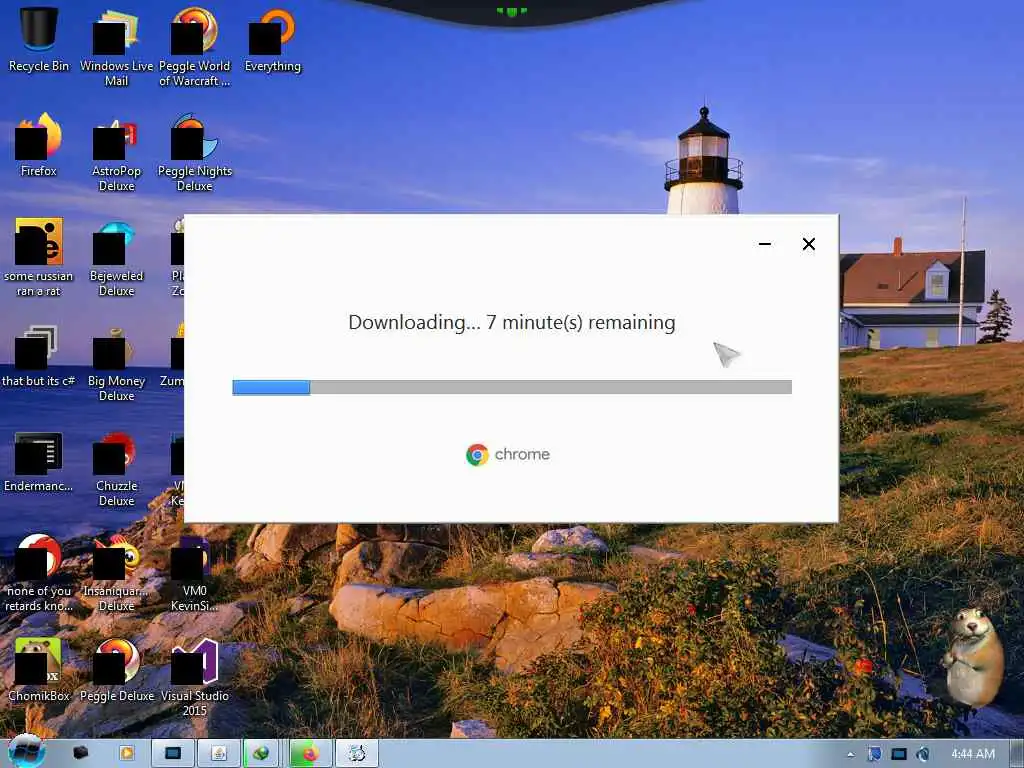Click the Show desktop strip beside clock
This screenshot has height=768, width=1024.
[x=1016, y=754]
